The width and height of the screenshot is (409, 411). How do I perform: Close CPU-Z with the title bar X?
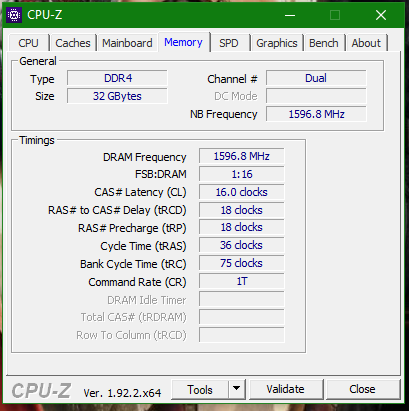[x=381, y=15]
